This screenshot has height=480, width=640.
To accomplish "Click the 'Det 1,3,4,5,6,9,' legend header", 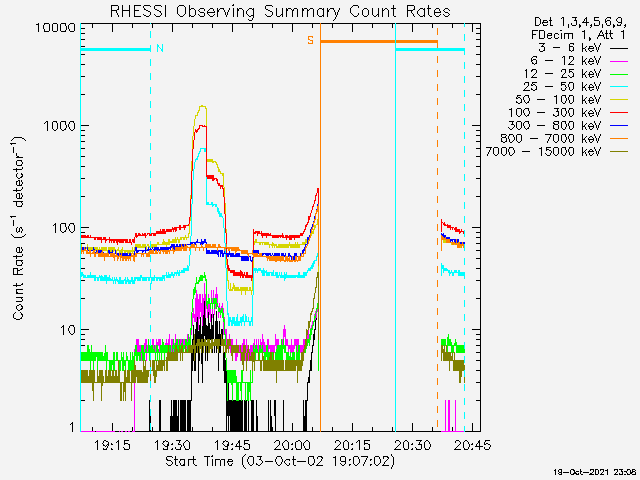I will click(x=580, y=22).
